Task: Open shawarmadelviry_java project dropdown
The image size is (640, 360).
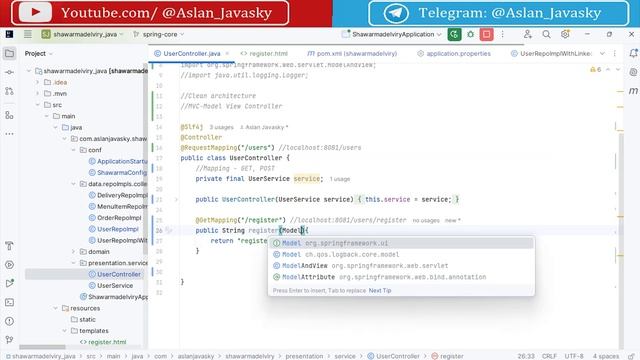Action: click(x=82, y=34)
